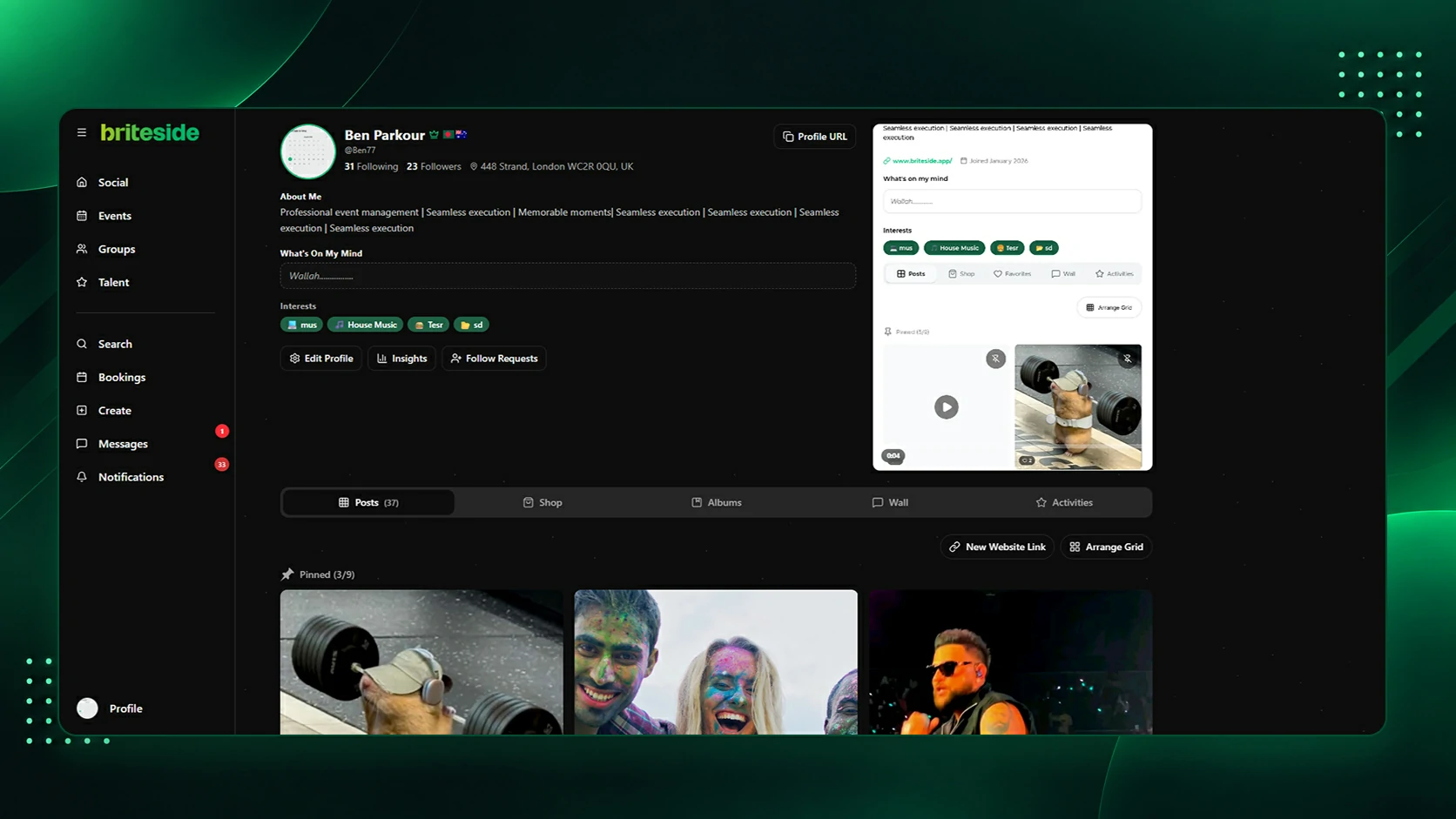This screenshot has height=819, width=1456.
Task: Click the flag icons beside the name
Action: [x=455, y=135]
